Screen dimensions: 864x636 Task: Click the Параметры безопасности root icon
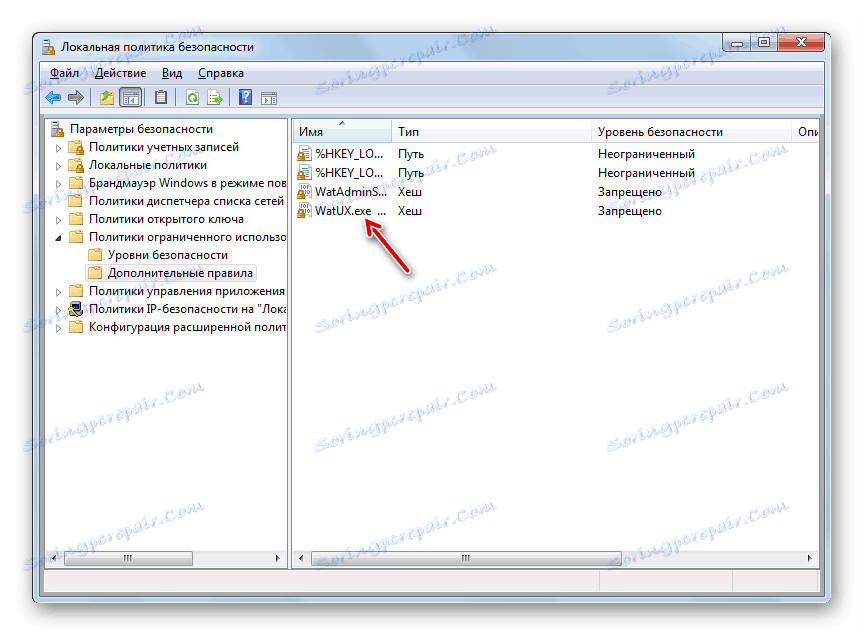57,129
